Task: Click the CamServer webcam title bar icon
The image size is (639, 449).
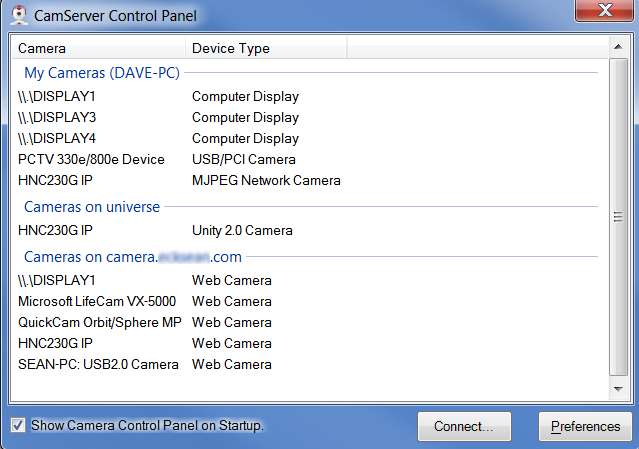Action: click(x=16, y=15)
